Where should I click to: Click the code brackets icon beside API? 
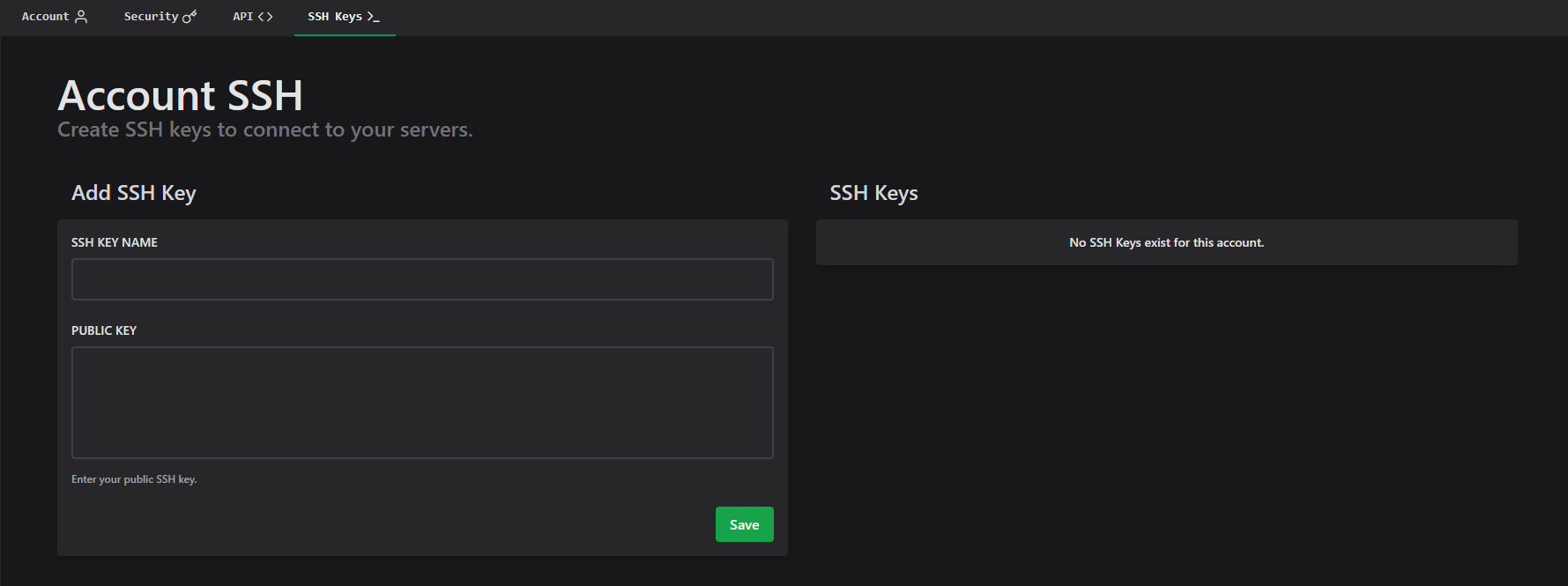[265, 17]
